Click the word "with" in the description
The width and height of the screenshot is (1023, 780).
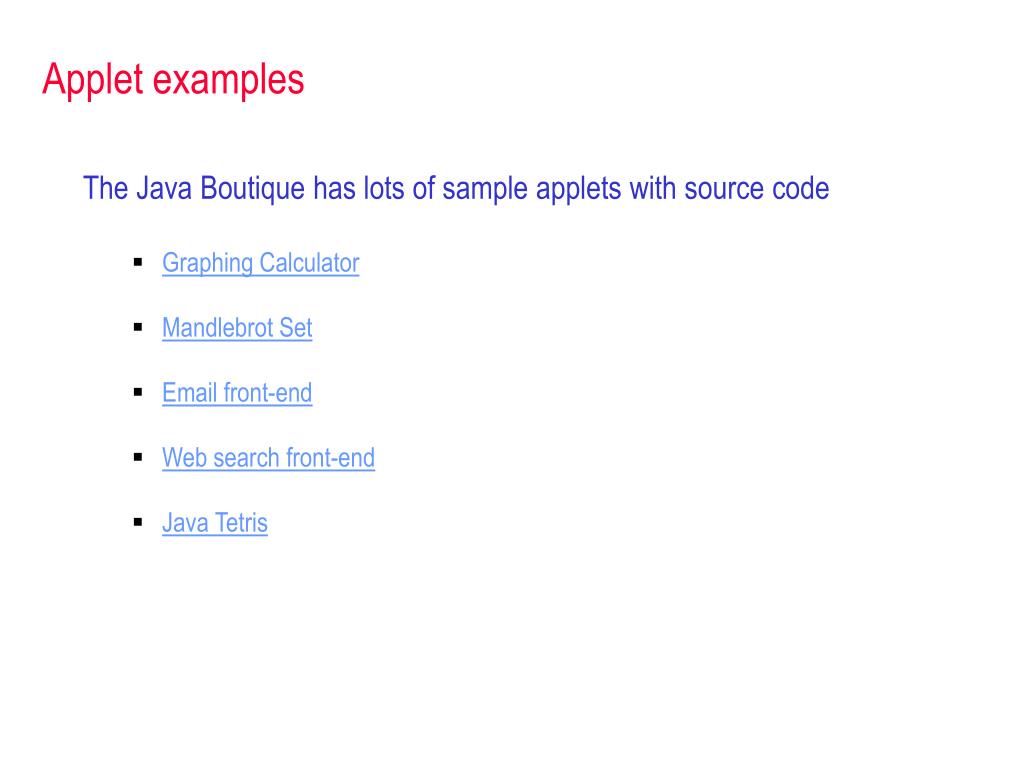[653, 188]
